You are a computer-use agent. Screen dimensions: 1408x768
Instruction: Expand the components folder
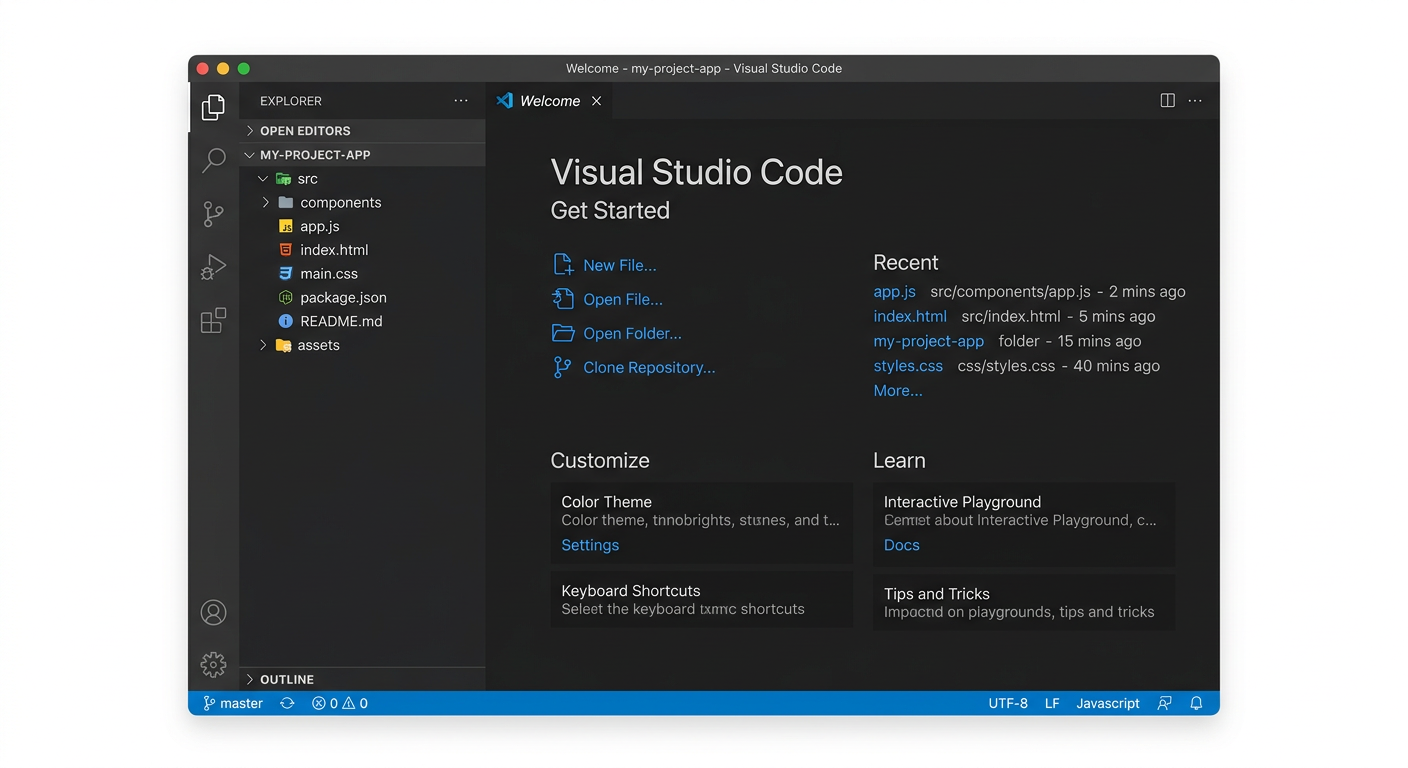(340, 203)
